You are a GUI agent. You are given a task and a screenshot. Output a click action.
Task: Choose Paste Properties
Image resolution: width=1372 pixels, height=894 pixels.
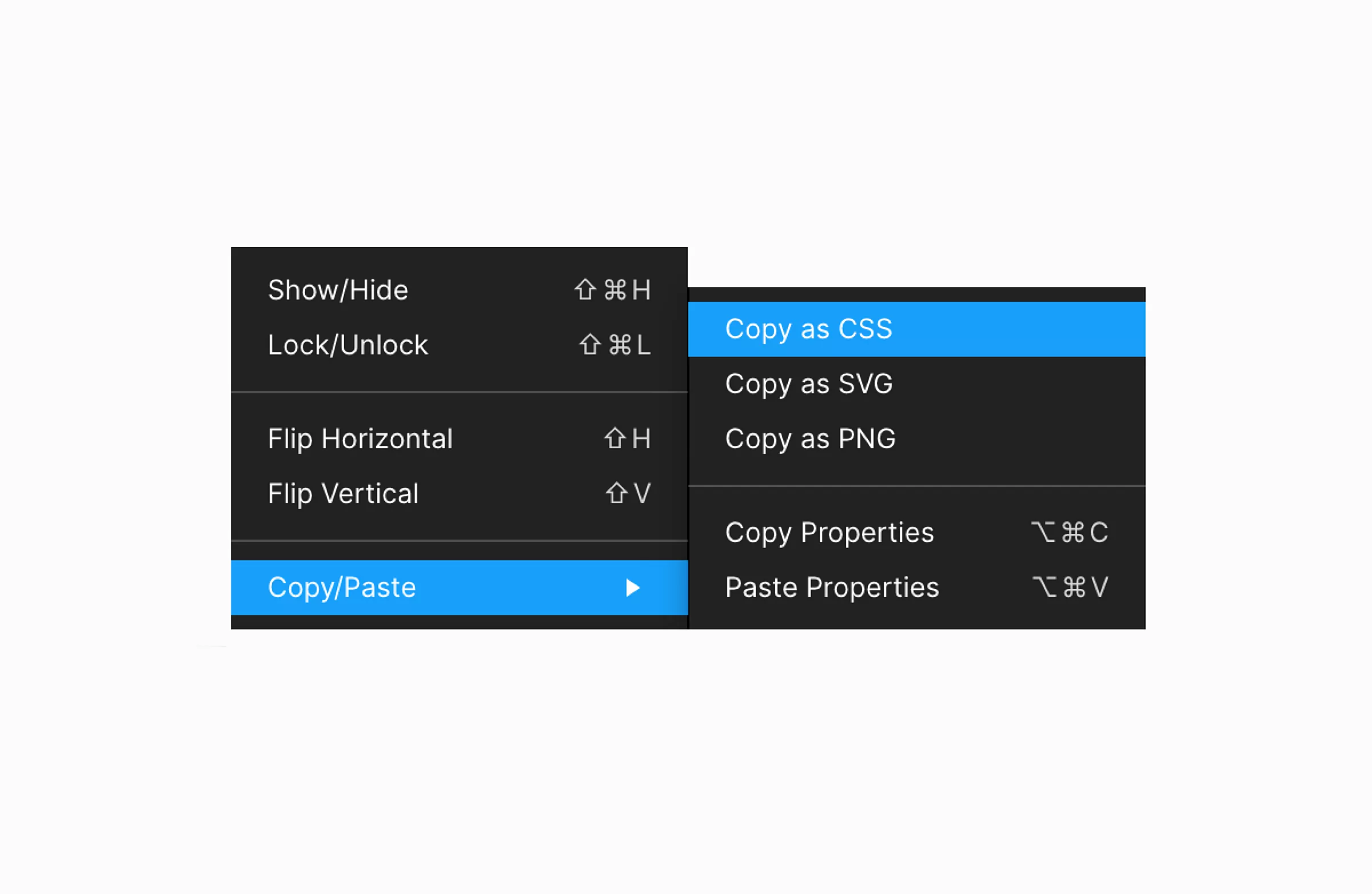coord(832,588)
